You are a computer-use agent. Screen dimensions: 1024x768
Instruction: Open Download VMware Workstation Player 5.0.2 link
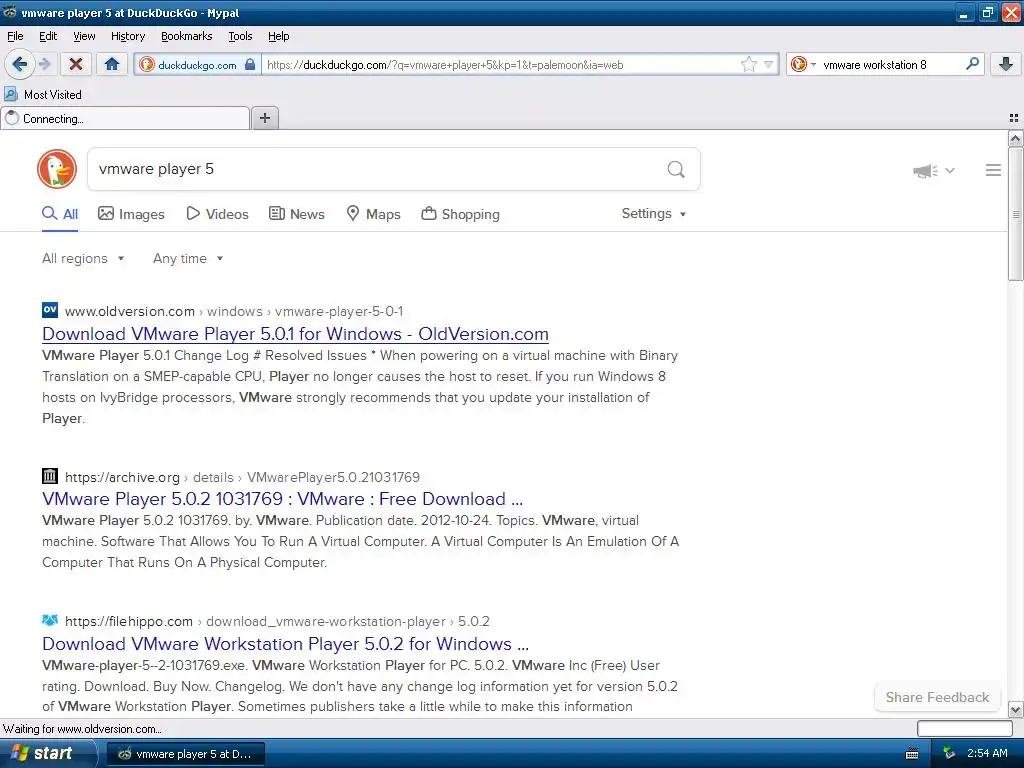285,644
